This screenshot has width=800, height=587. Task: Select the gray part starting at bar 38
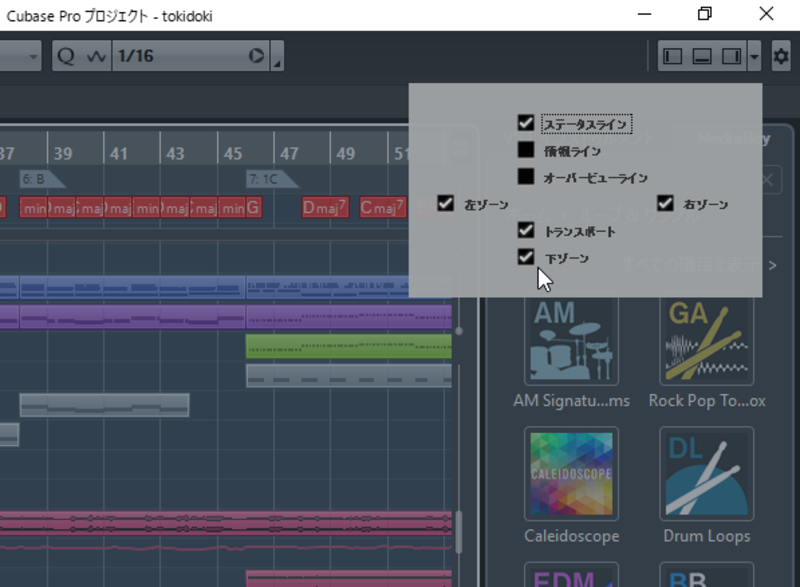point(104,405)
